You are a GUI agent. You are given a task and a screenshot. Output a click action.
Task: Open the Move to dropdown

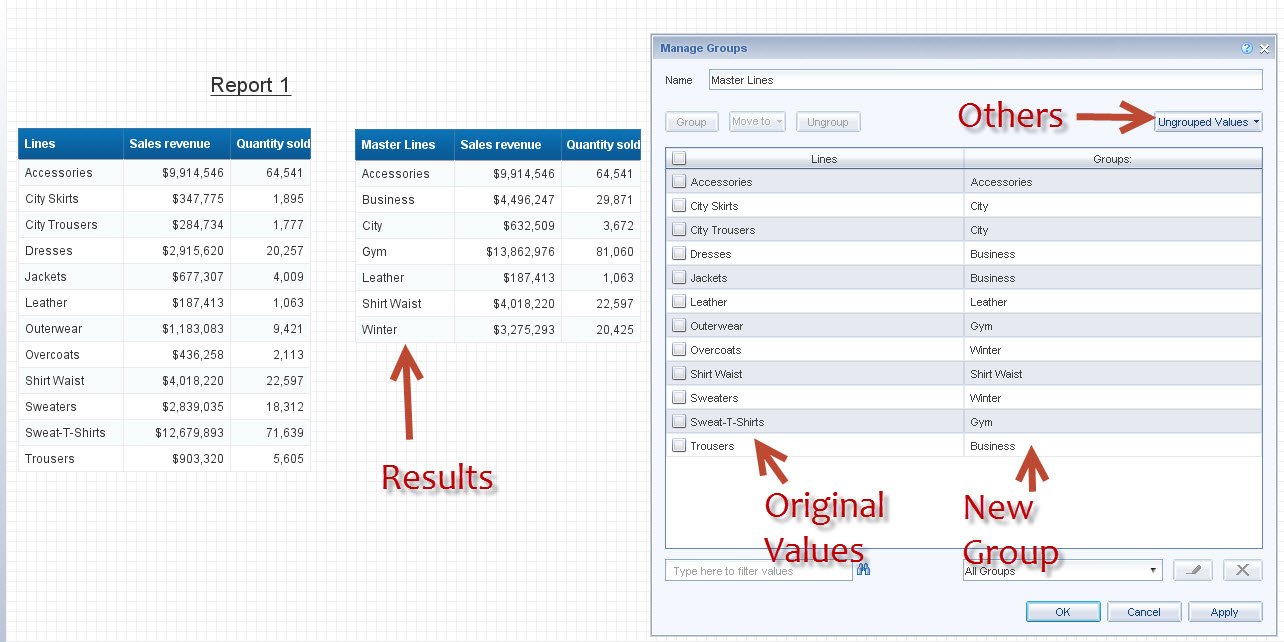pos(757,122)
